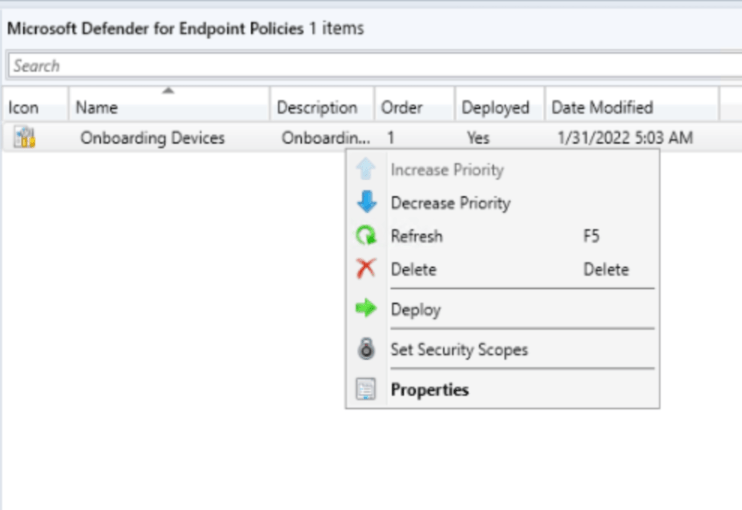Click the lock icon for Set Security Scopes
This screenshot has width=742, height=510.
click(367, 350)
